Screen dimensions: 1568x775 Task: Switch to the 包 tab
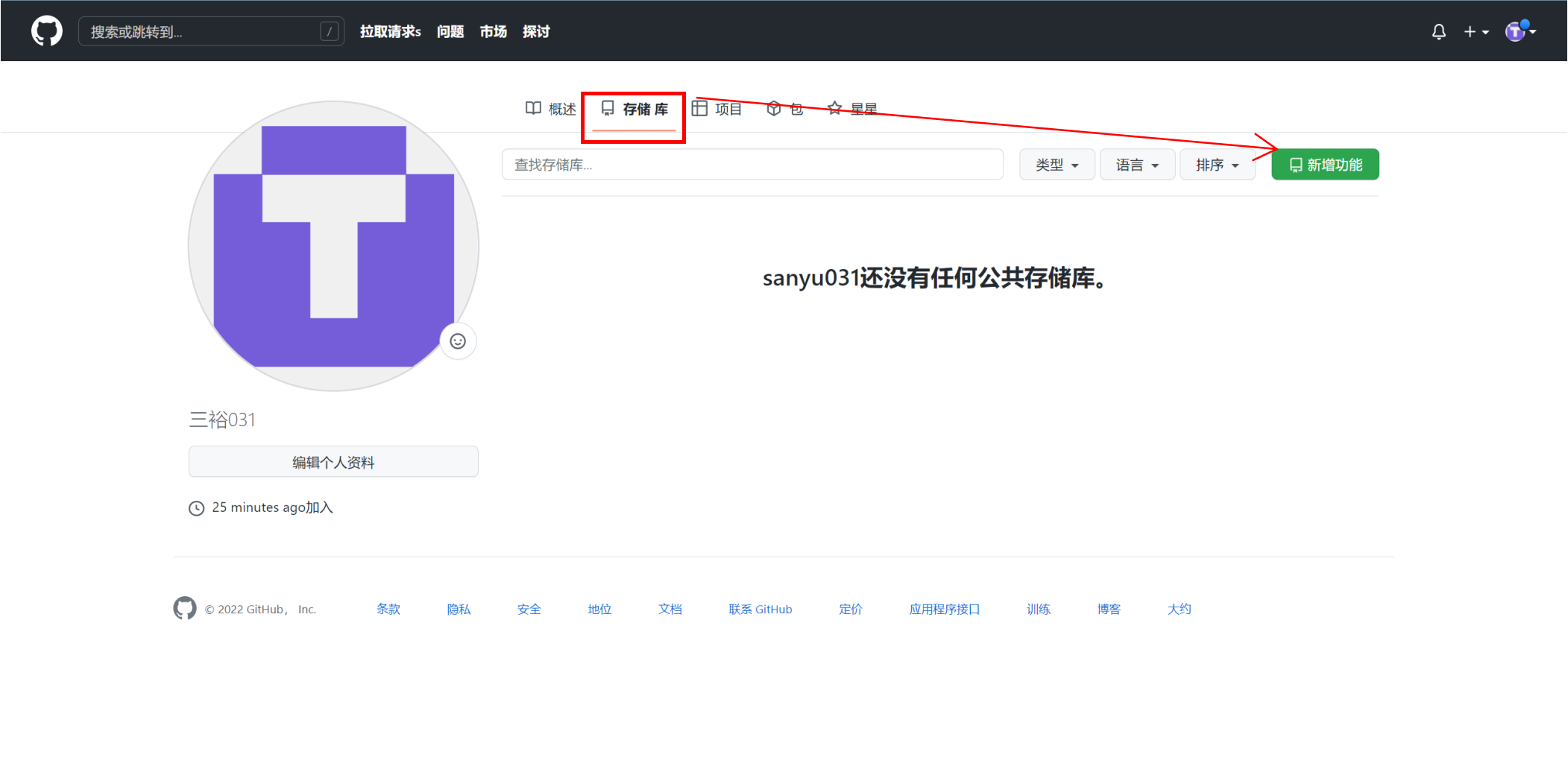coord(784,110)
